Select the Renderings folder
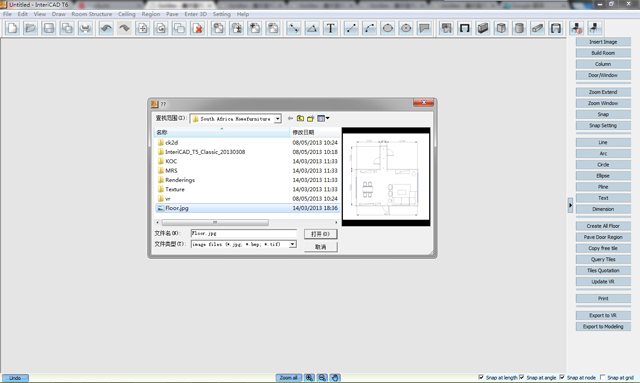 [180, 180]
